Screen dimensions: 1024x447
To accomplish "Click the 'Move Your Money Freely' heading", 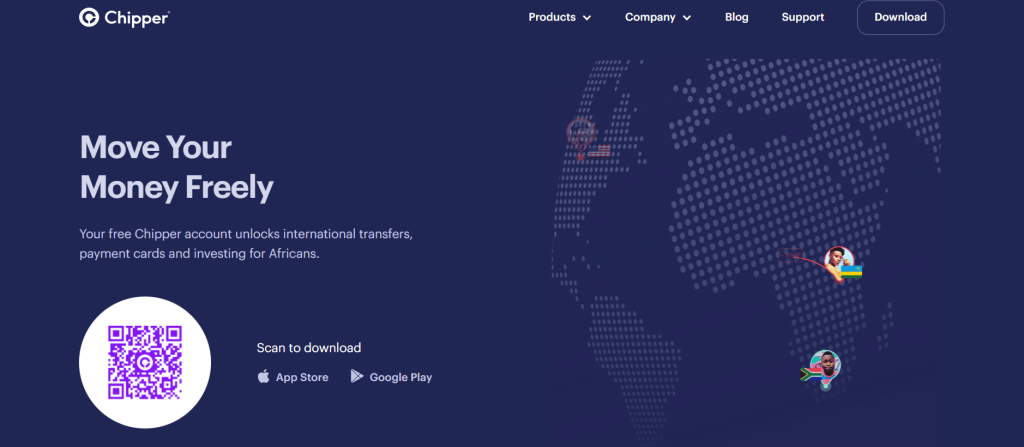I will (176, 167).
